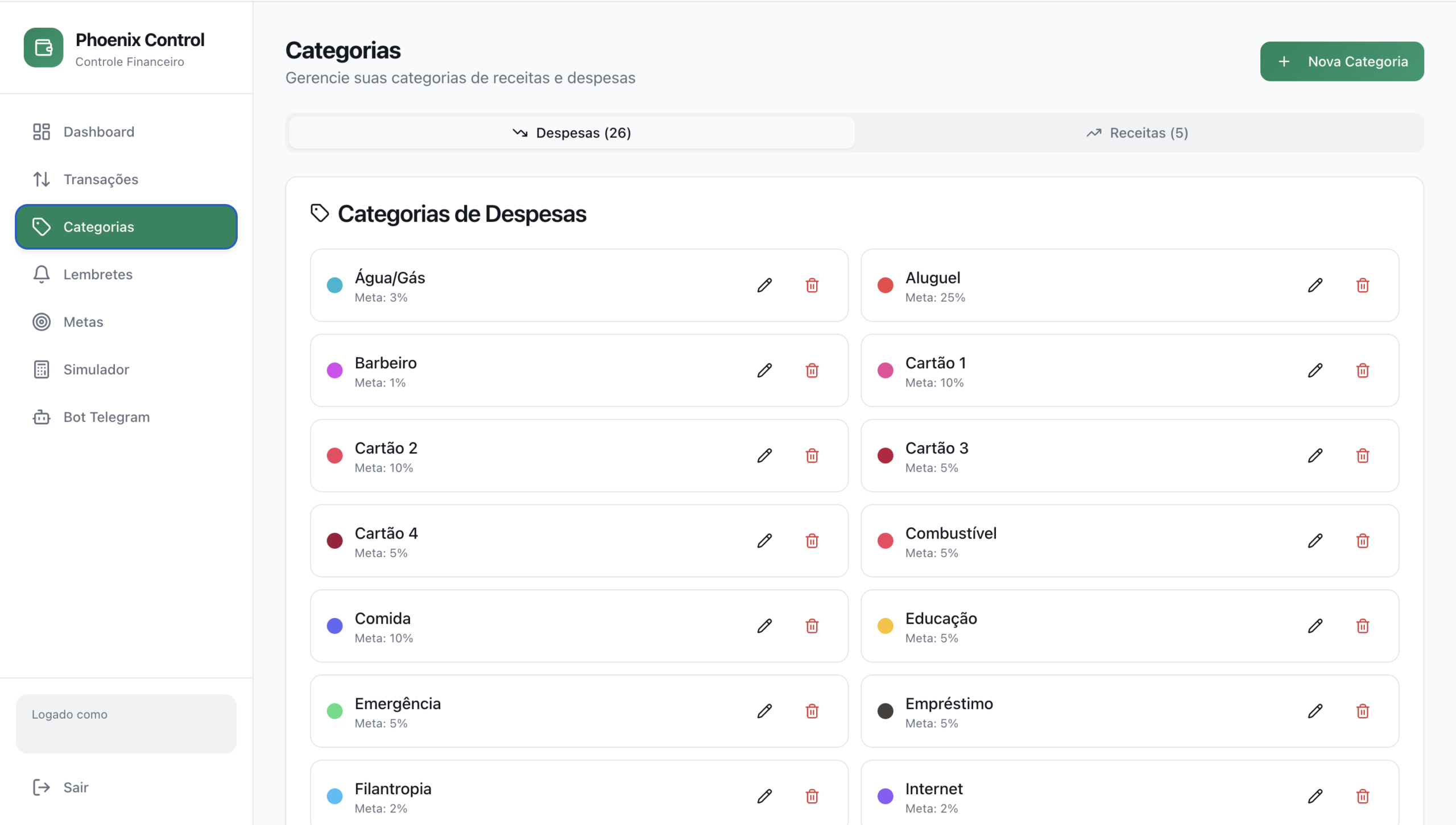The width and height of the screenshot is (1456, 825).
Task: Open the Bot Telegram page
Action: (126, 417)
